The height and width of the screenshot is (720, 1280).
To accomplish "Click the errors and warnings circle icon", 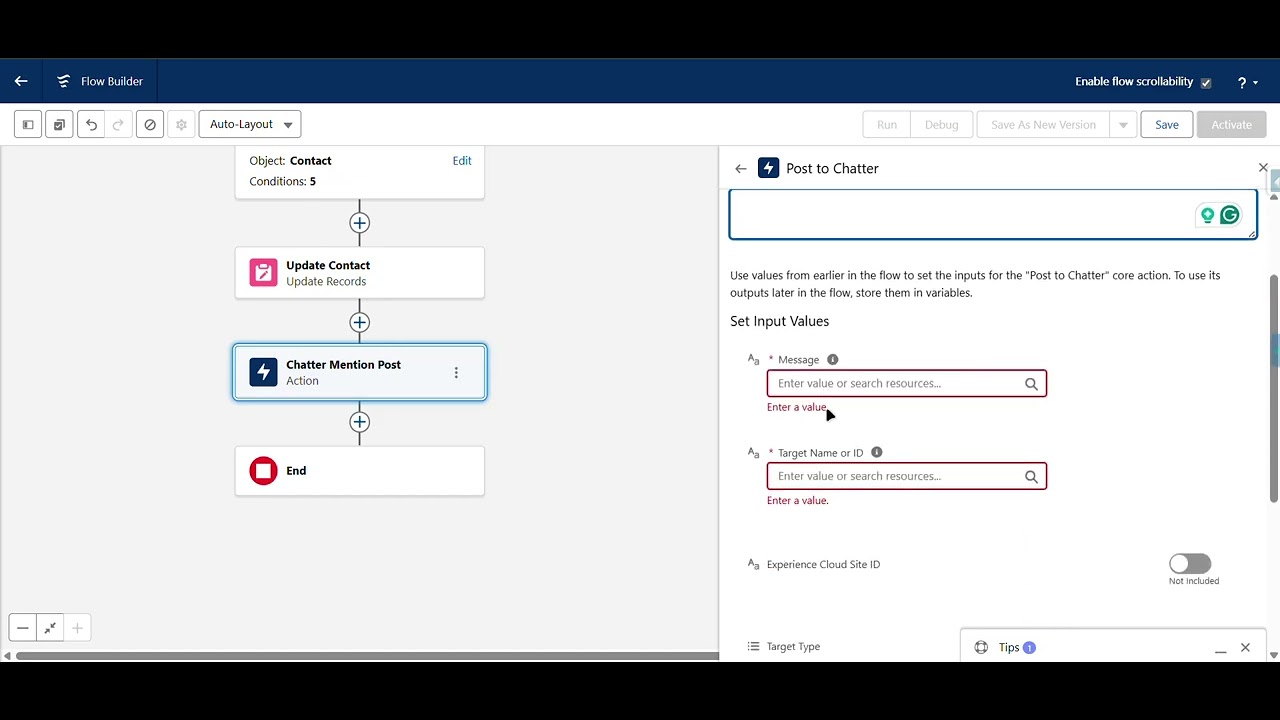I will click(150, 125).
